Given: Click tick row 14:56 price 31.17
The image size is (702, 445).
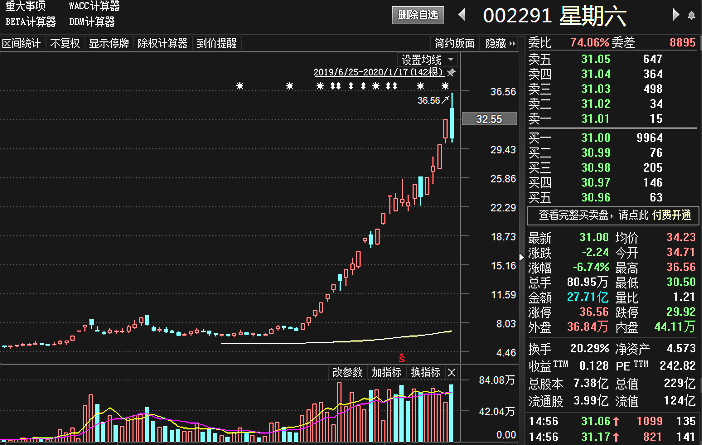Looking at the screenshot, I should click(596, 437).
